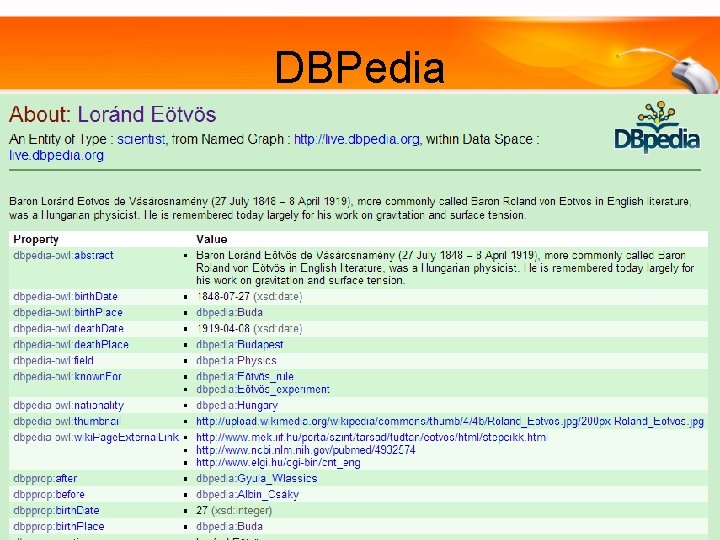
Task: Follow the dbpedia:Gyula_Wlassics value link
Action: (x=257, y=478)
